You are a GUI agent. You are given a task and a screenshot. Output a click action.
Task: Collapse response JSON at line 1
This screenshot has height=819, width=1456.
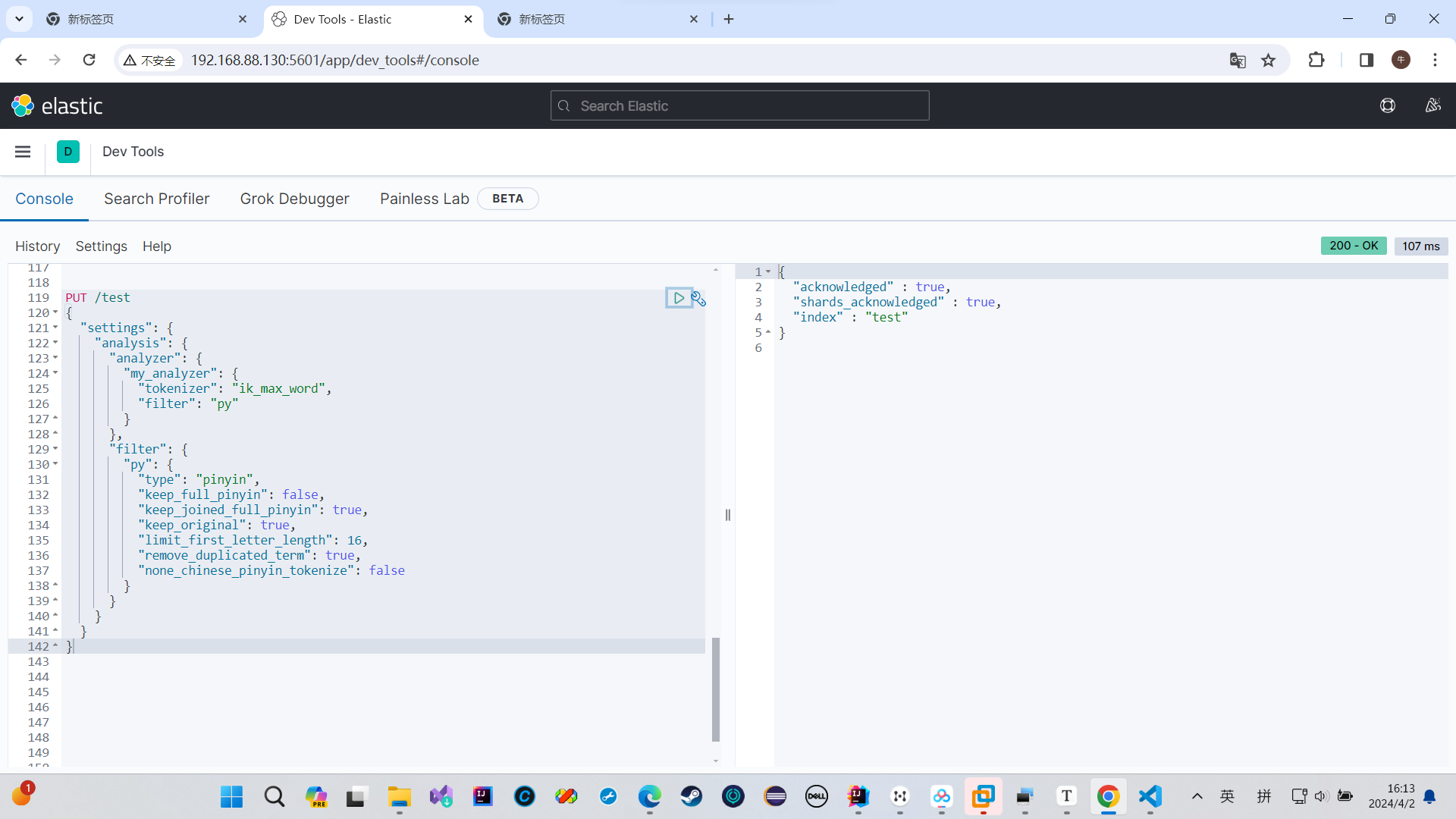[x=768, y=271]
